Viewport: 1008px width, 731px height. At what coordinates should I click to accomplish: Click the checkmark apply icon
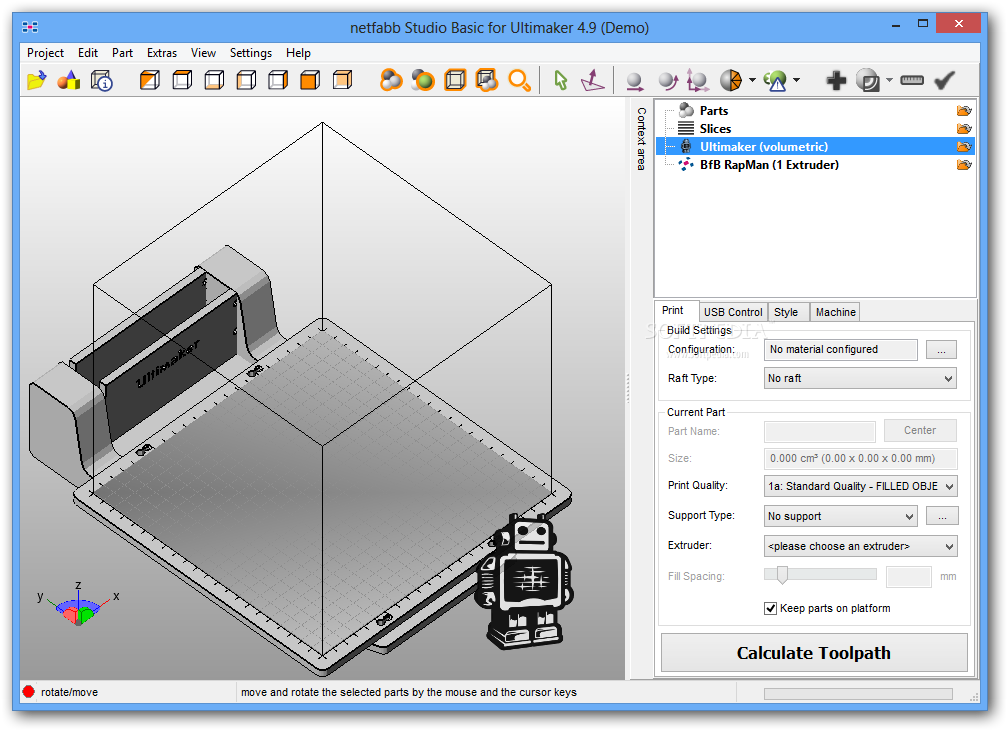[x=944, y=80]
